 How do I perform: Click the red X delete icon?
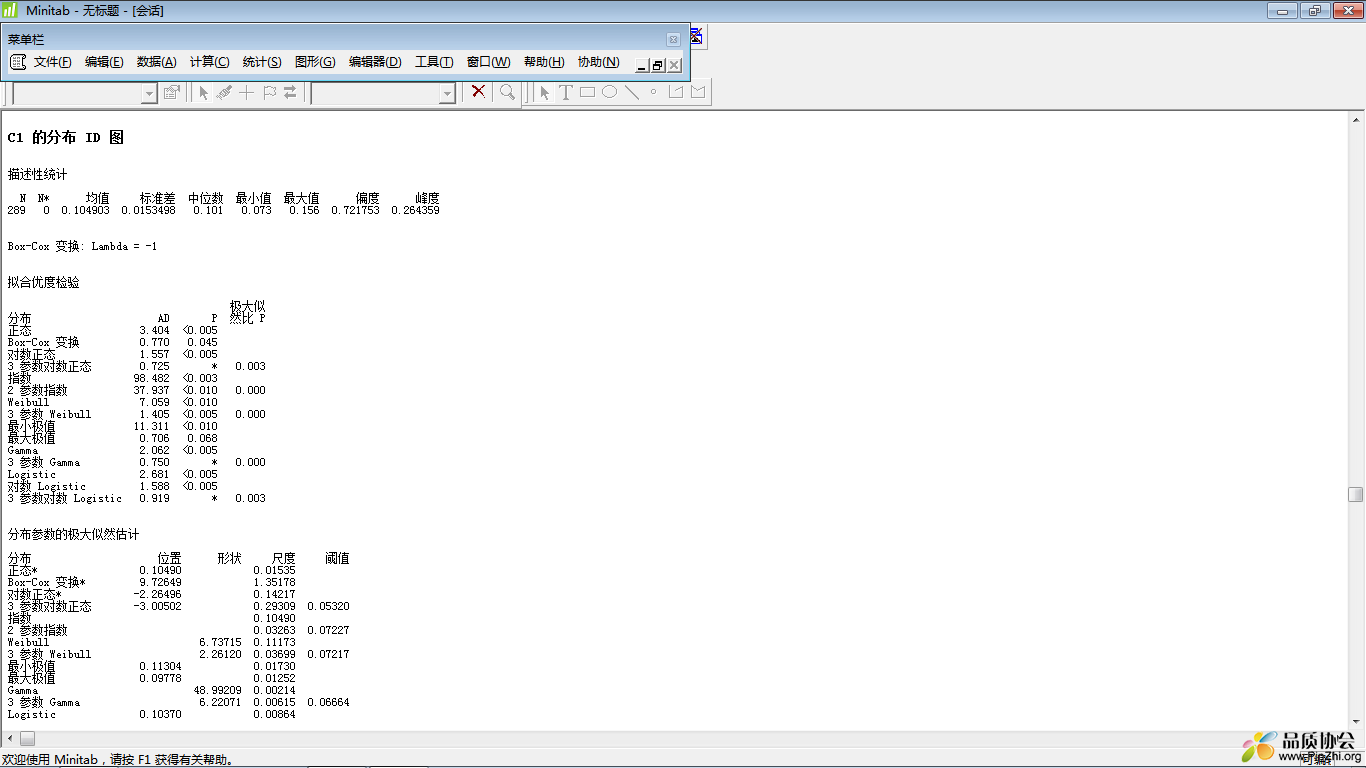tap(479, 92)
